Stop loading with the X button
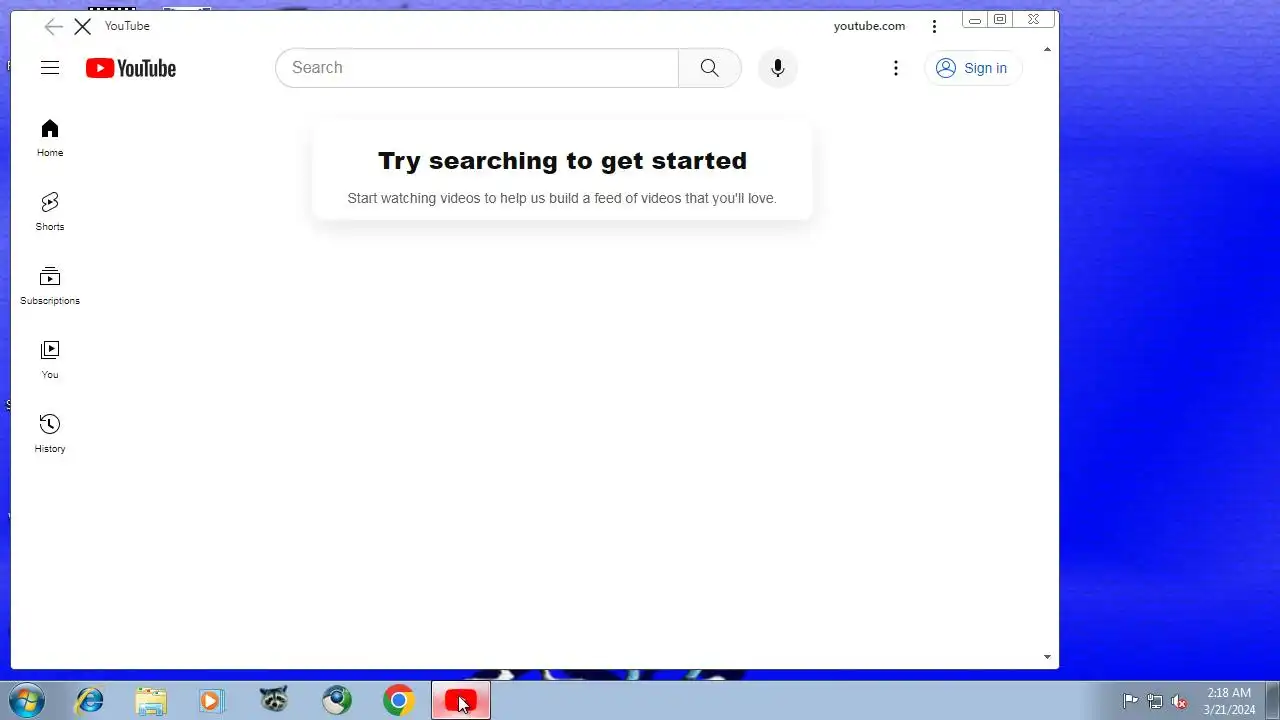The width and height of the screenshot is (1280, 720). click(83, 27)
